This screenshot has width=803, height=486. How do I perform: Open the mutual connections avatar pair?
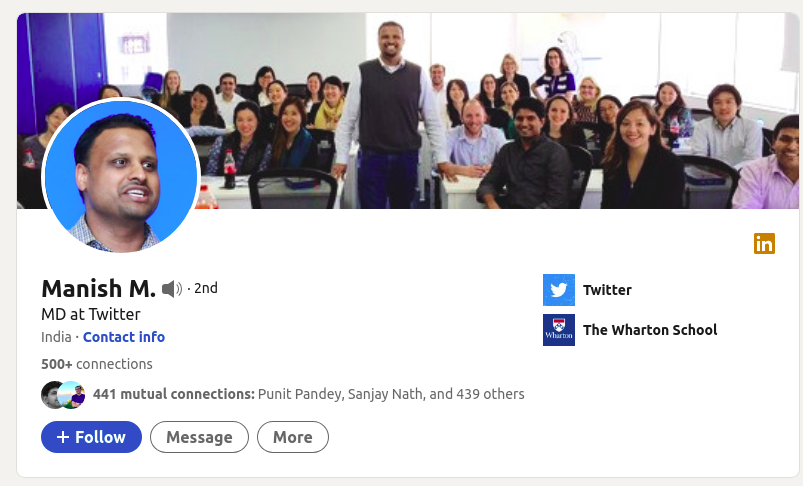click(63, 395)
